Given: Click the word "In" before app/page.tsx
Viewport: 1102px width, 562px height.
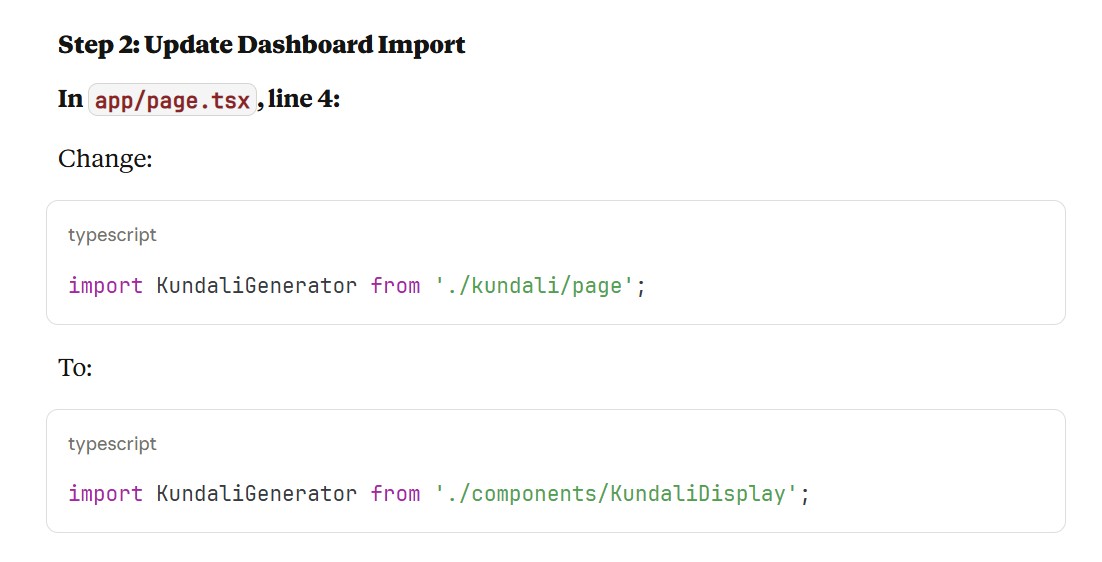Looking at the screenshot, I should 70,100.
